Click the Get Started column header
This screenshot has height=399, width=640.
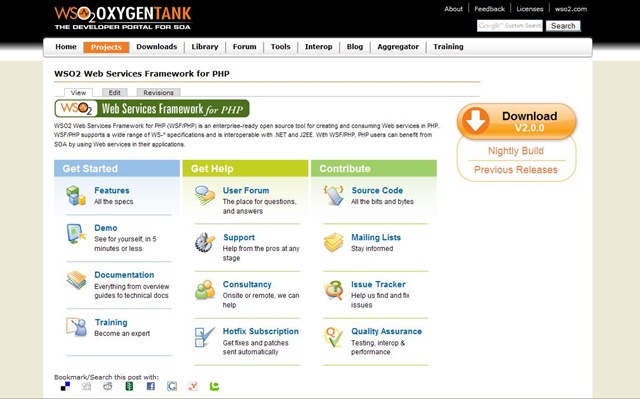[117, 168]
